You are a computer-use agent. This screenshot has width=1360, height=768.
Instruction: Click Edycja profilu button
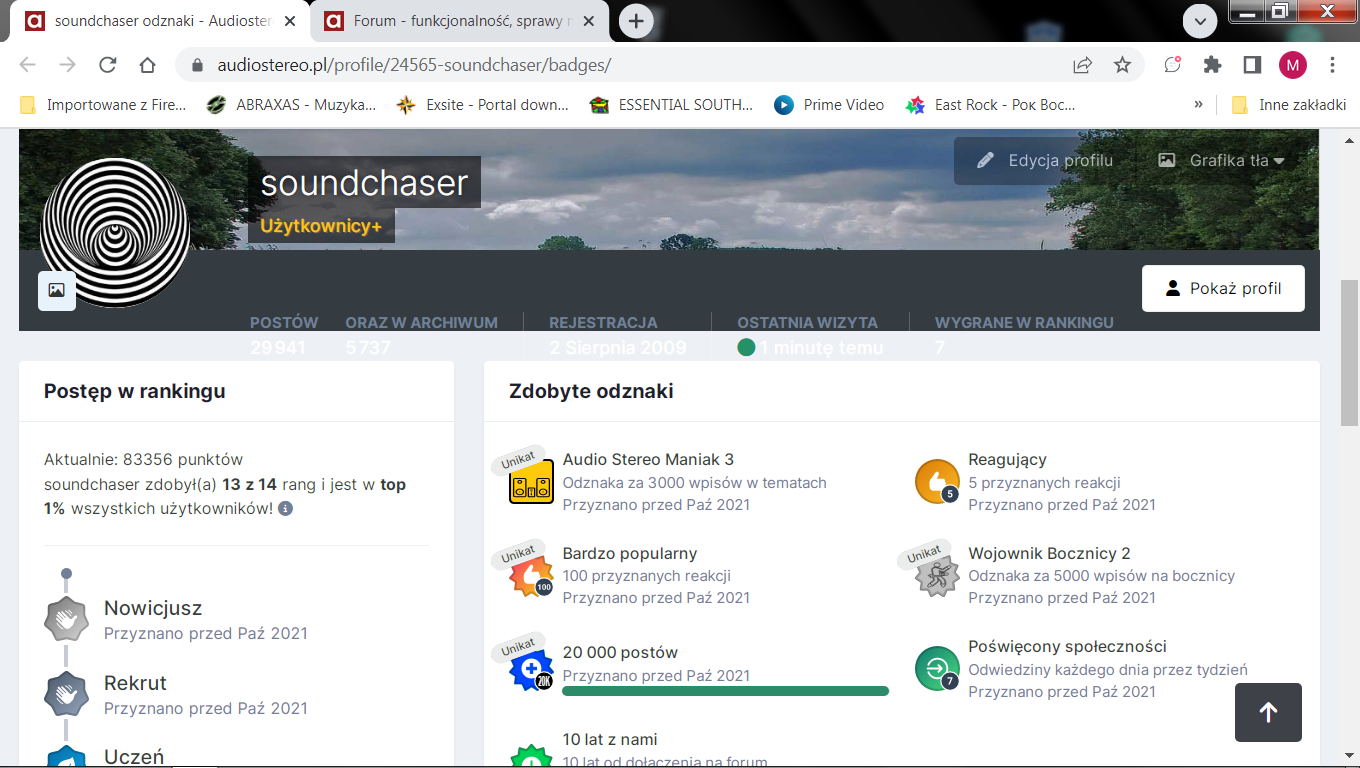click(1045, 160)
